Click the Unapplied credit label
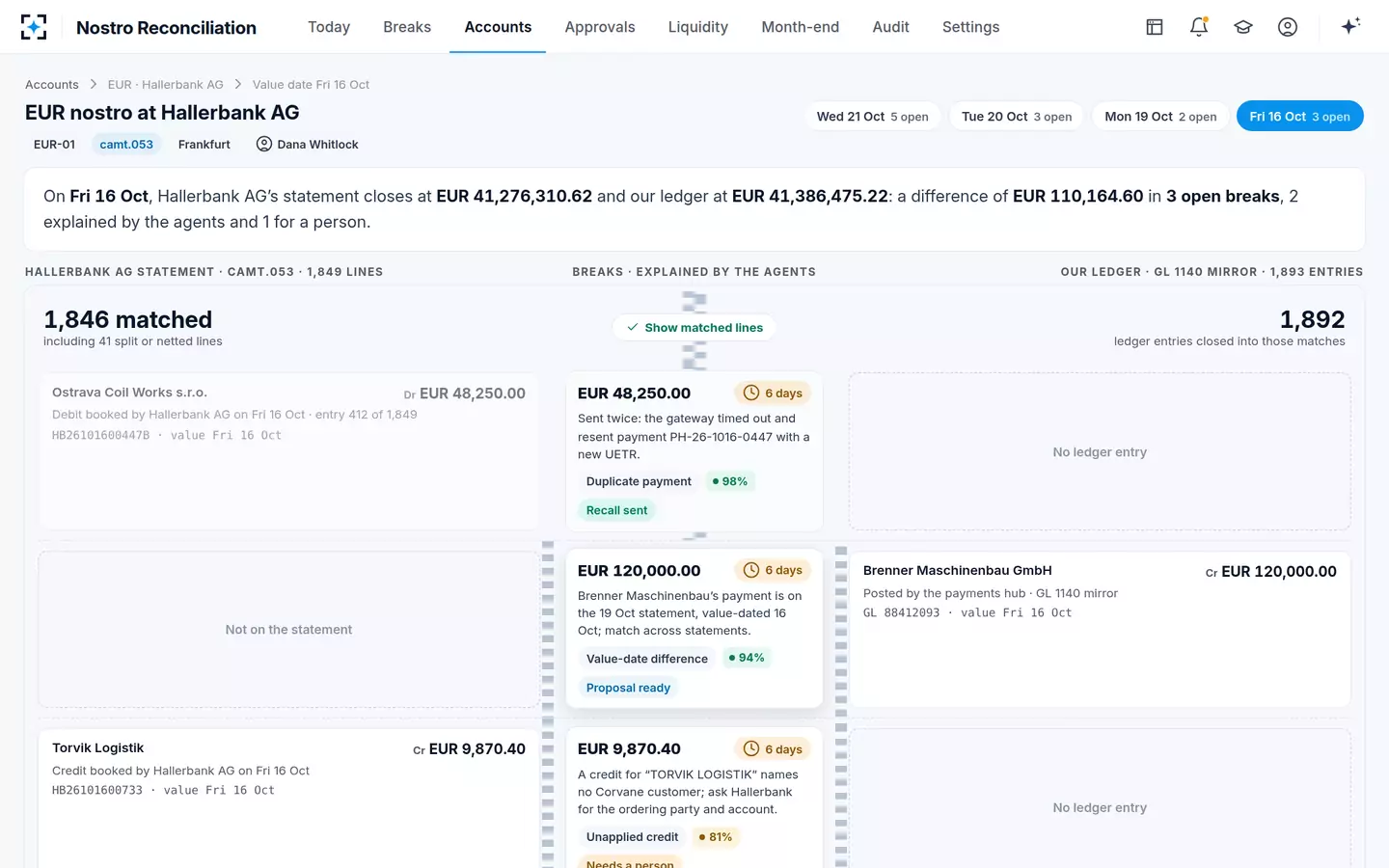 pyautogui.click(x=632, y=837)
